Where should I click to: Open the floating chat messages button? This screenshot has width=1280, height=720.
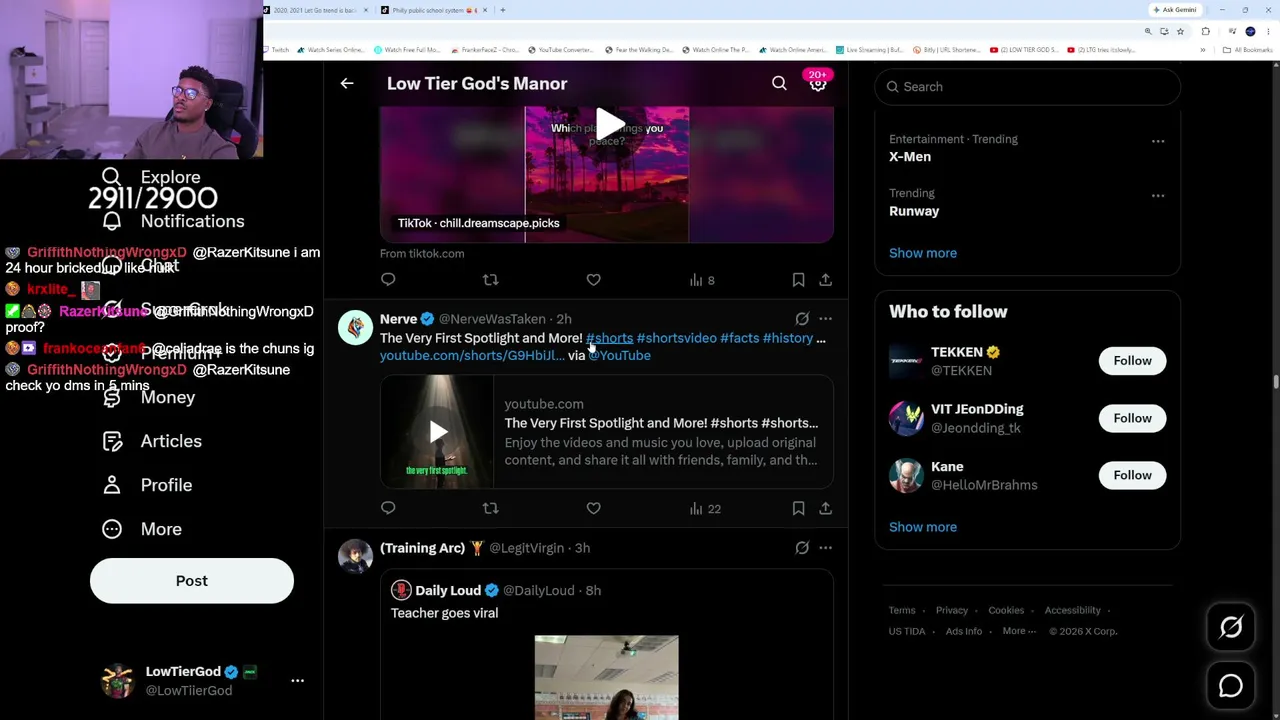1231,686
